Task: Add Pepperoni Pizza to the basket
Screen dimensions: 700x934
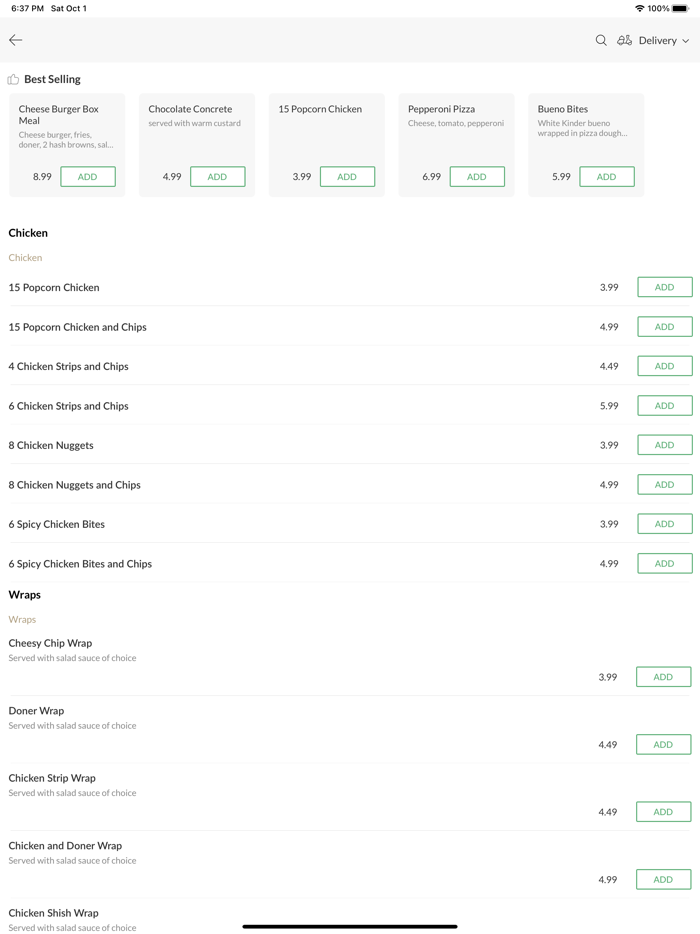Action: 477,177
